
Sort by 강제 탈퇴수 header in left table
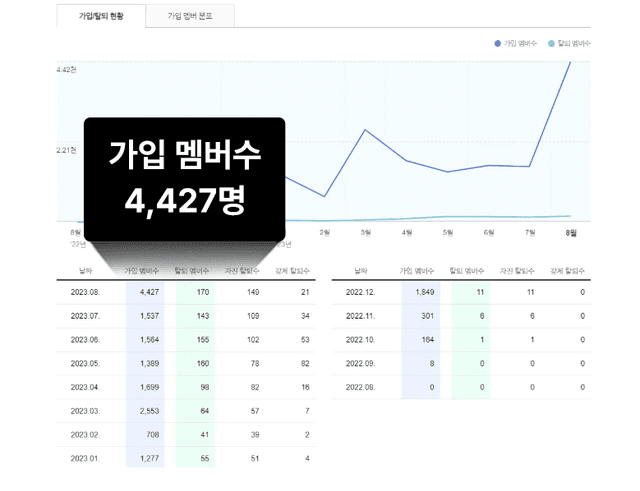291,270
